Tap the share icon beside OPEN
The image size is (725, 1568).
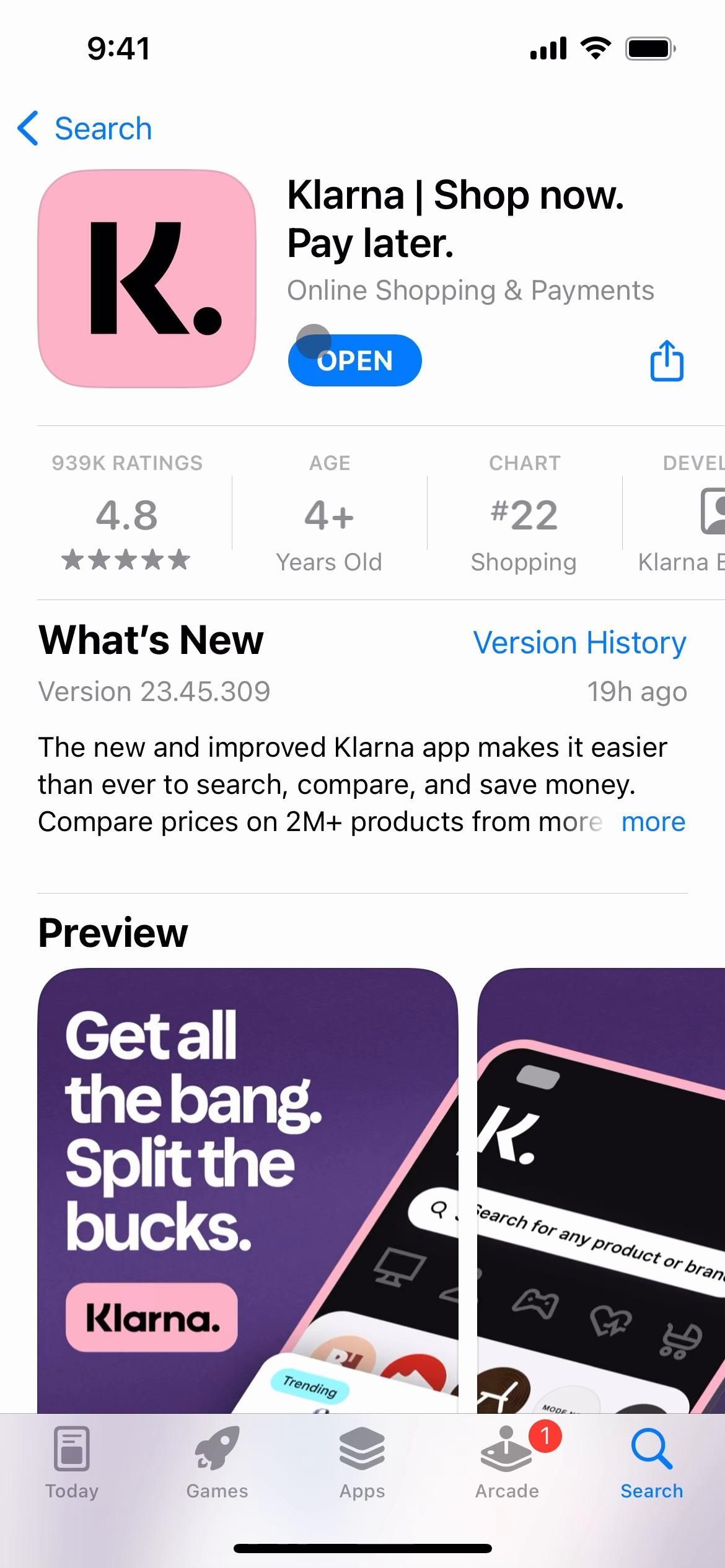coord(667,360)
